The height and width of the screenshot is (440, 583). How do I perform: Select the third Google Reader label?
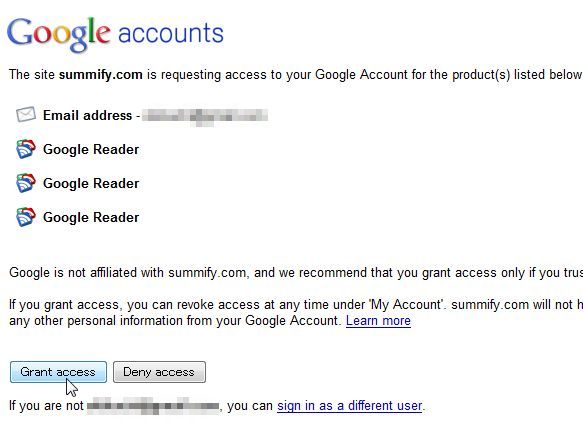[91, 218]
